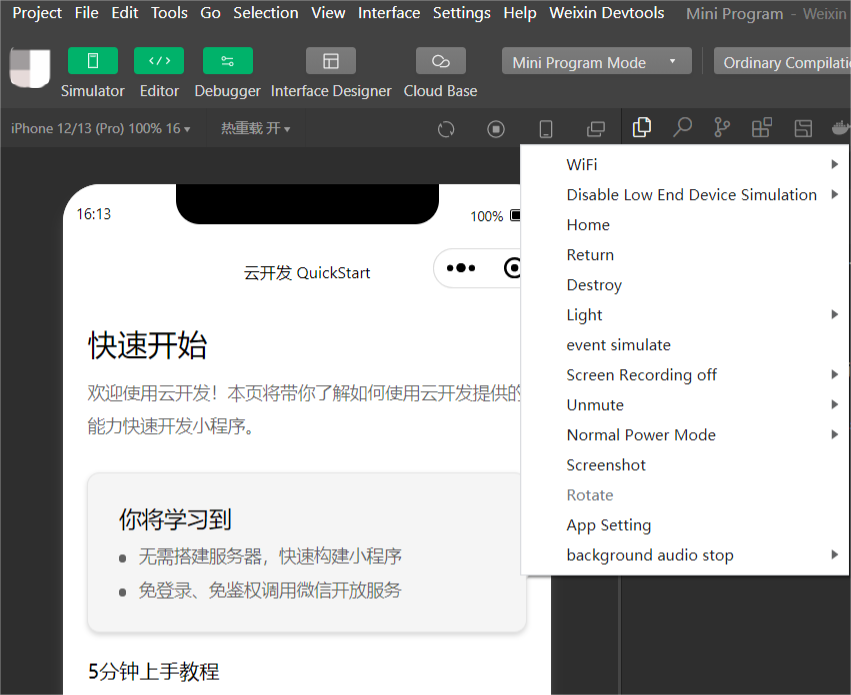Select the Rotate menu entry
The image size is (851, 695).
coord(685,495)
